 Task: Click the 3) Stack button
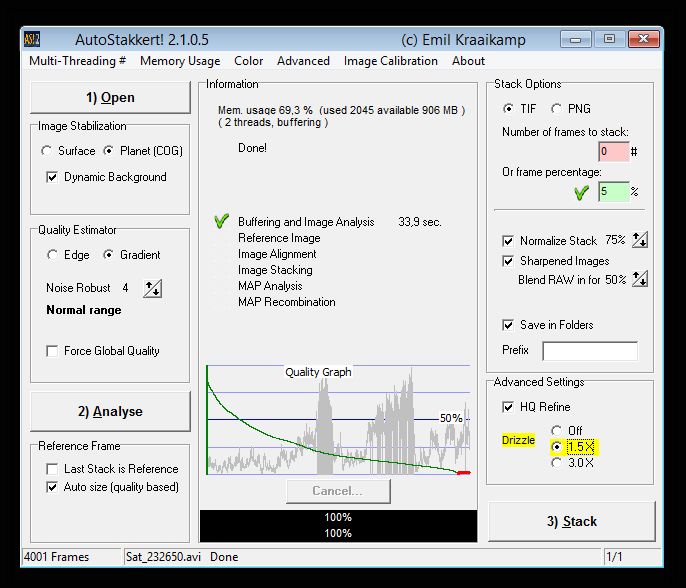pyautogui.click(x=572, y=522)
